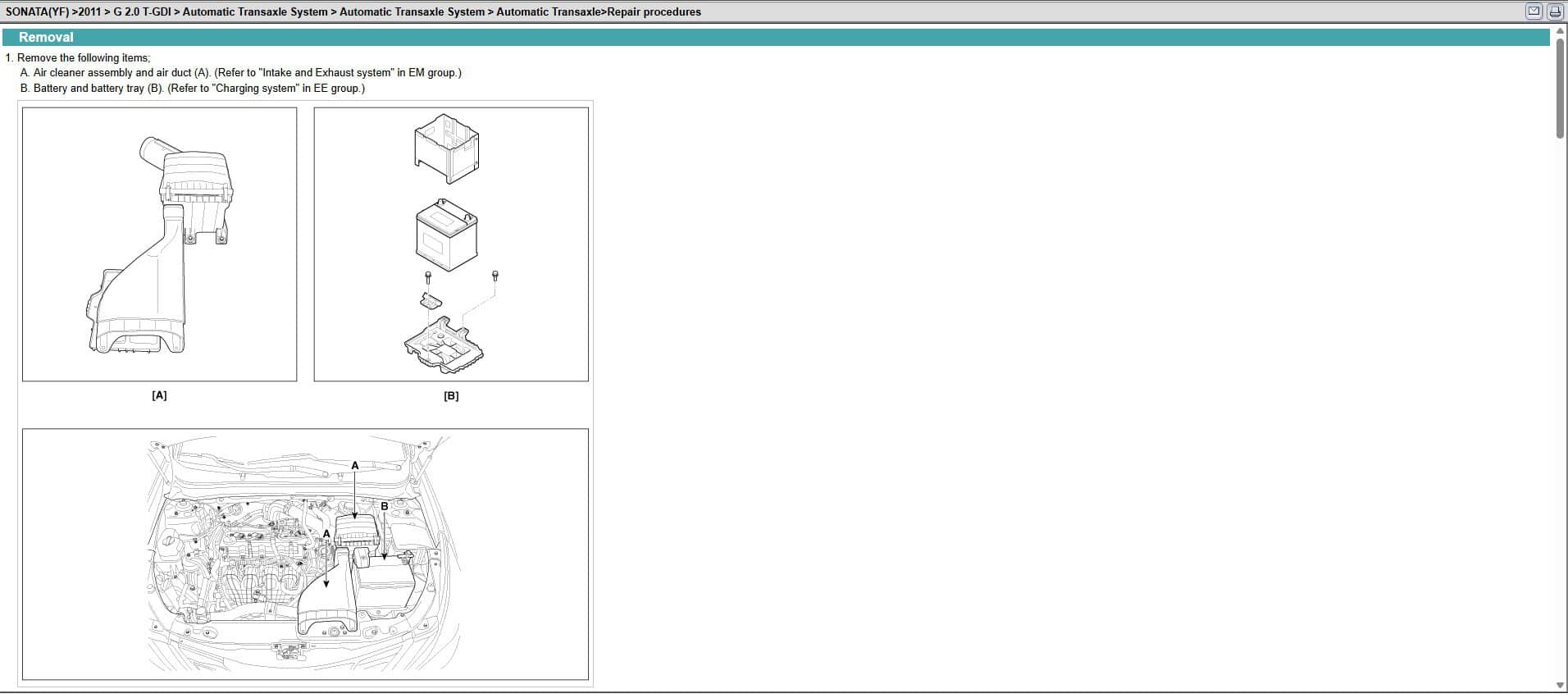Open the engine bay overview diagram

(305, 554)
